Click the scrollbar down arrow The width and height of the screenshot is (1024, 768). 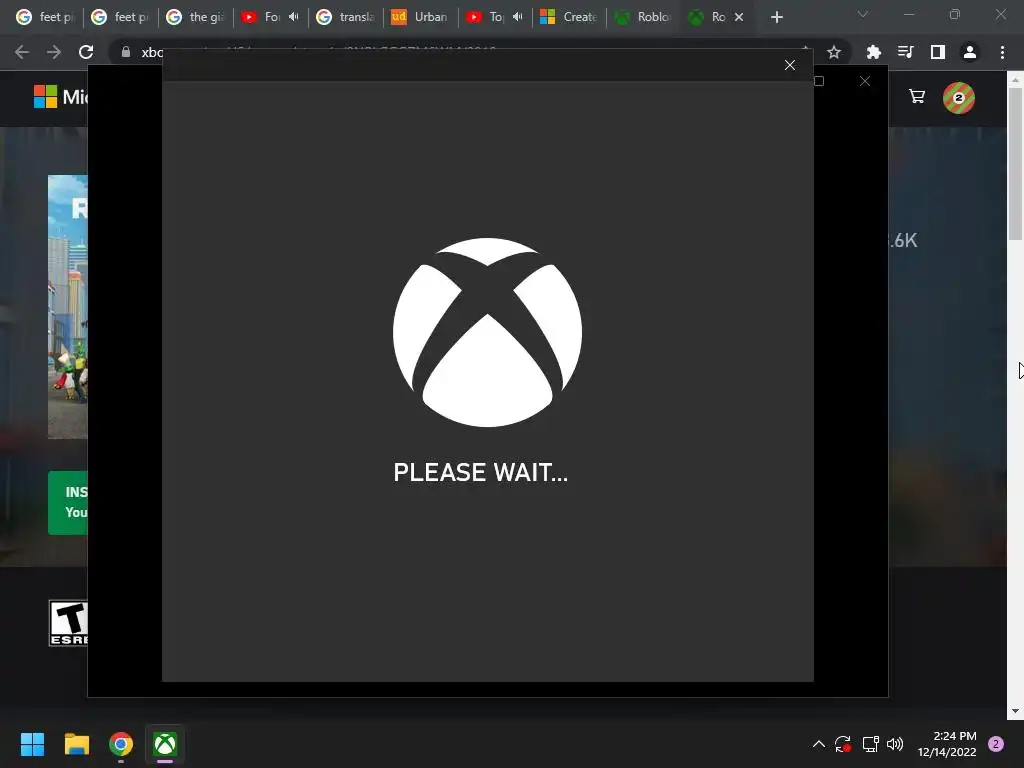coord(1015,711)
